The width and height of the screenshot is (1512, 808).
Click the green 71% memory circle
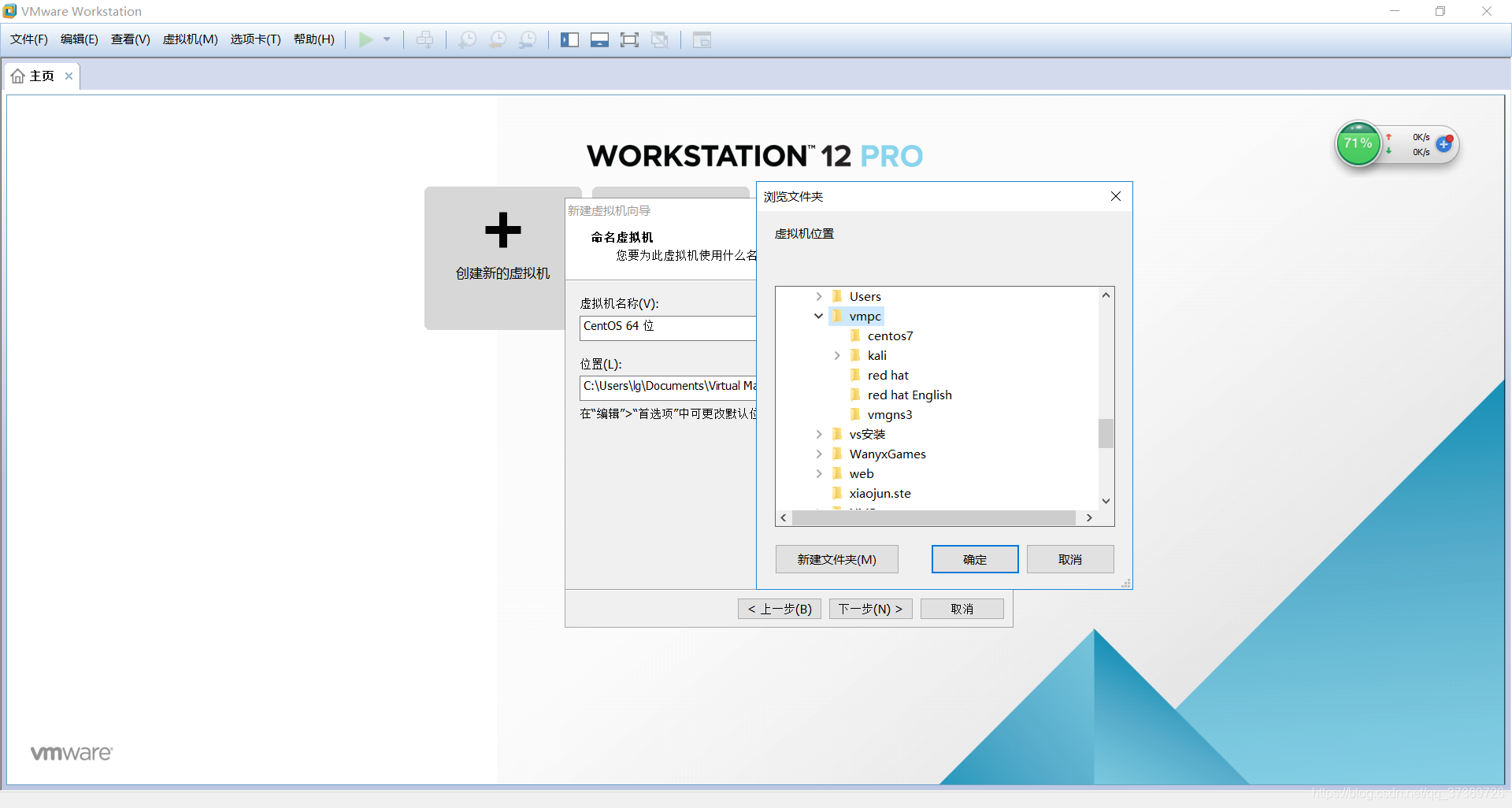click(x=1358, y=143)
